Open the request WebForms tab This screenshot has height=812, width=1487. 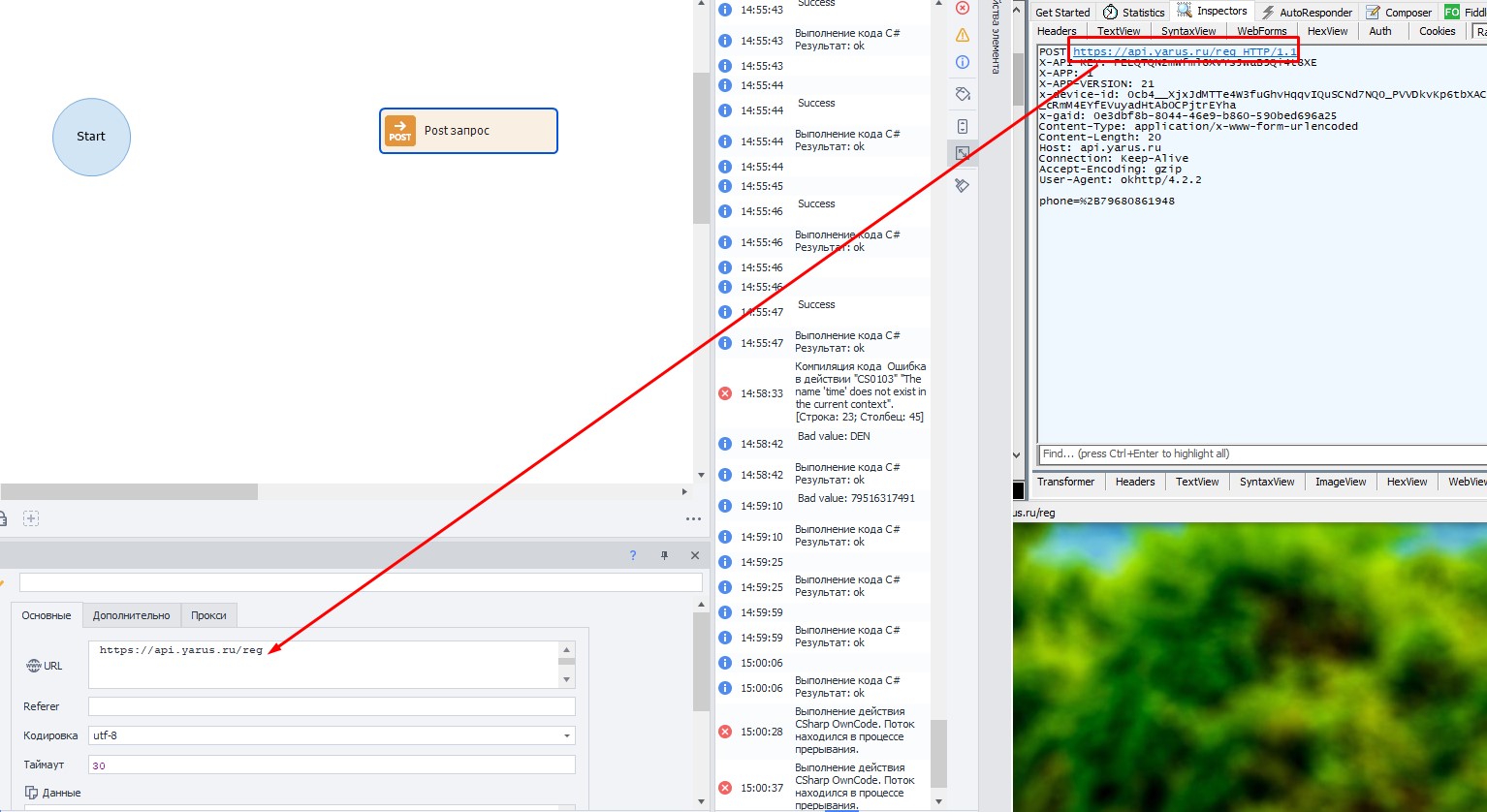point(1262,31)
